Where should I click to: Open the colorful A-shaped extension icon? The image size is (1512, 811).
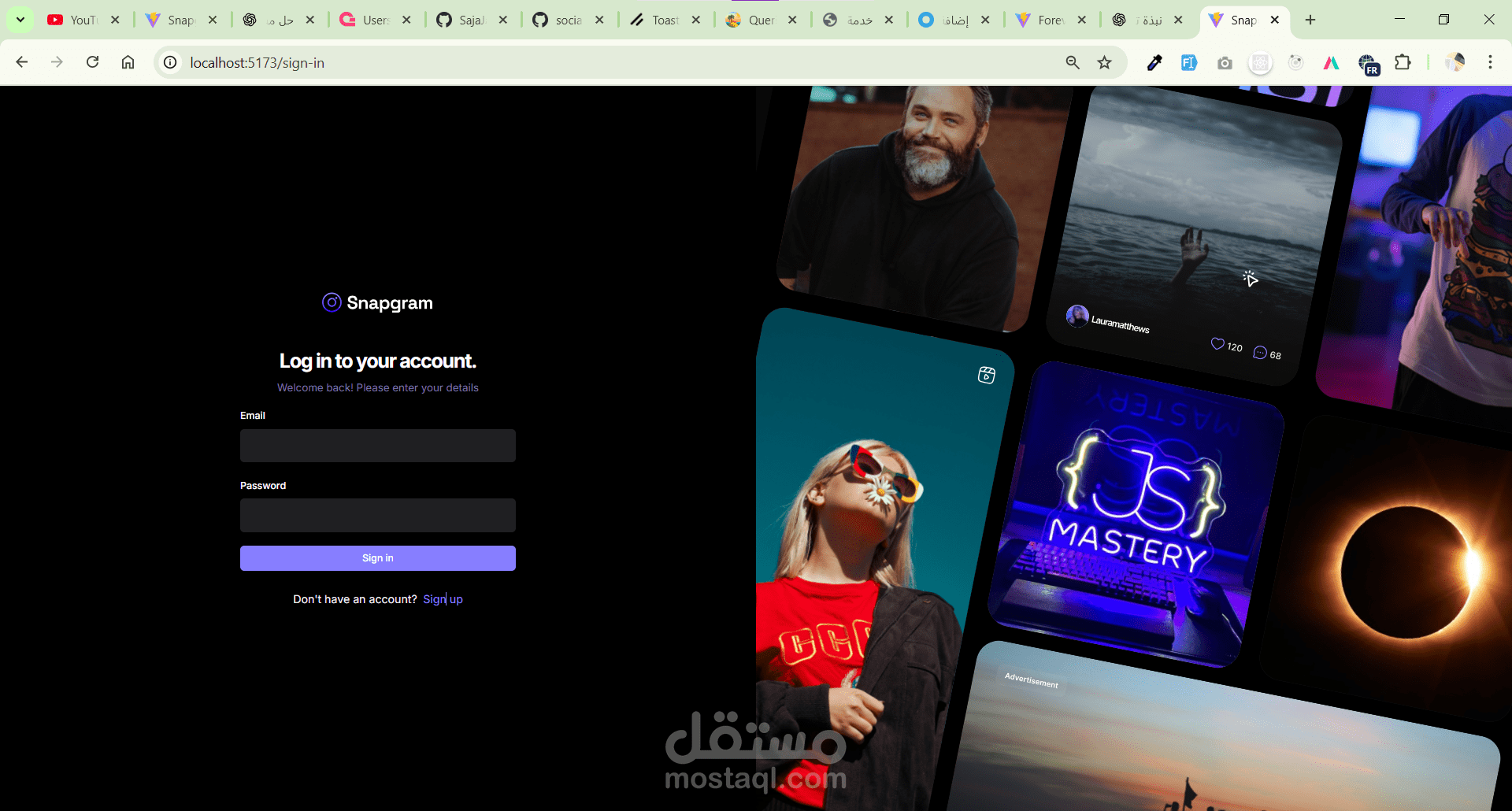coord(1332,62)
